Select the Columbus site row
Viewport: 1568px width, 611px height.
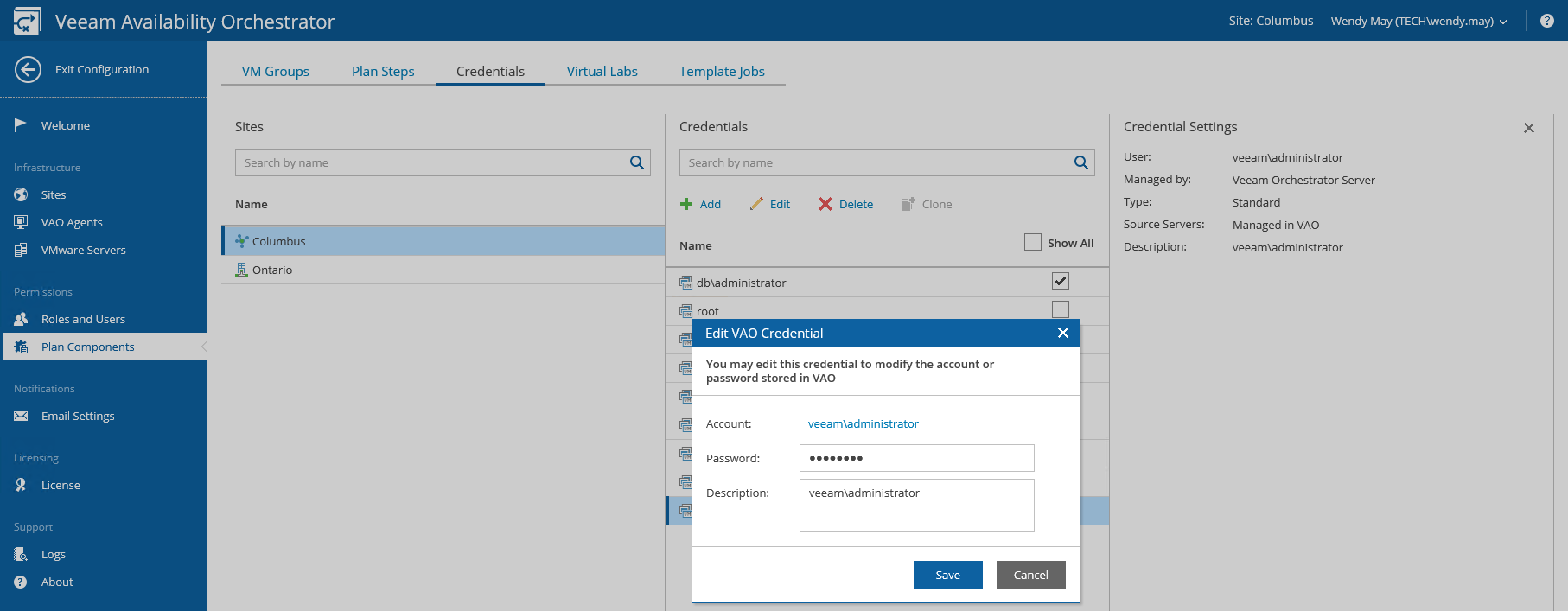click(443, 241)
